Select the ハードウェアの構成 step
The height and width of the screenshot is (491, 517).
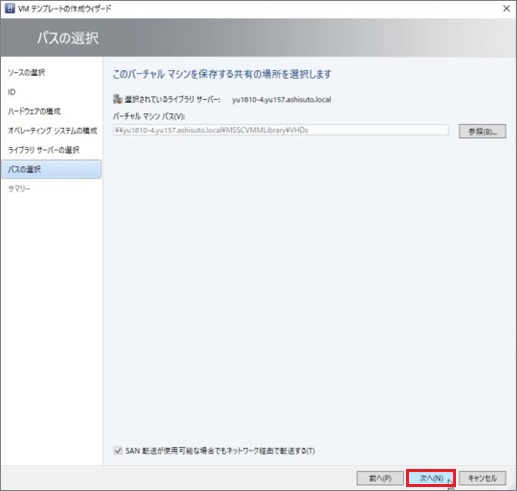[x=34, y=111]
